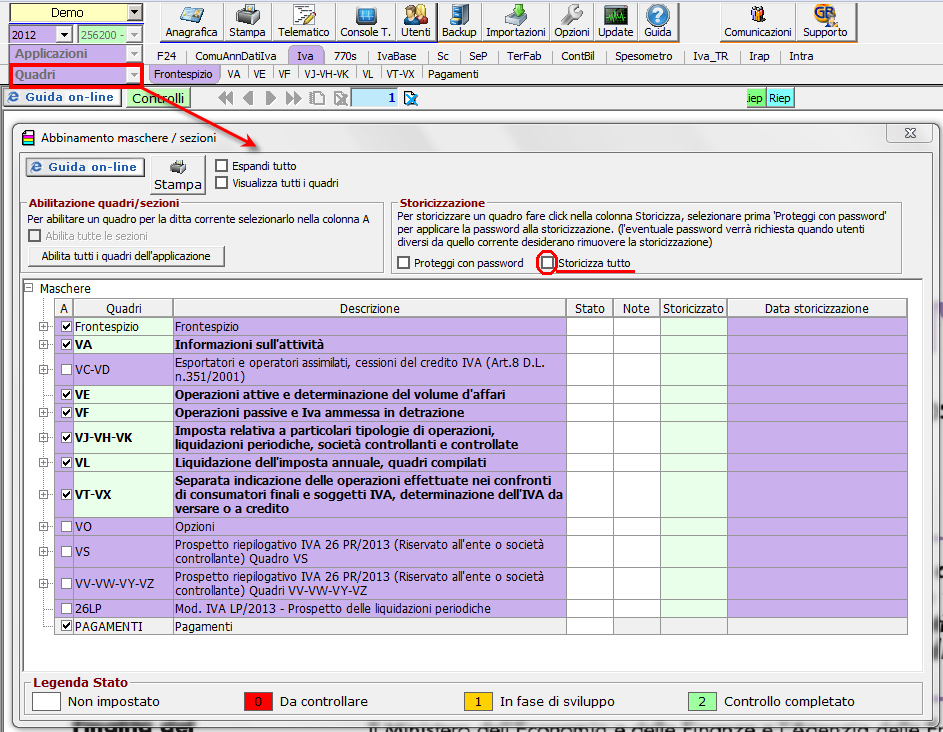Image resolution: width=943 pixels, height=732 pixels.
Task: Click the page number input field
Action: pos(375,98)
